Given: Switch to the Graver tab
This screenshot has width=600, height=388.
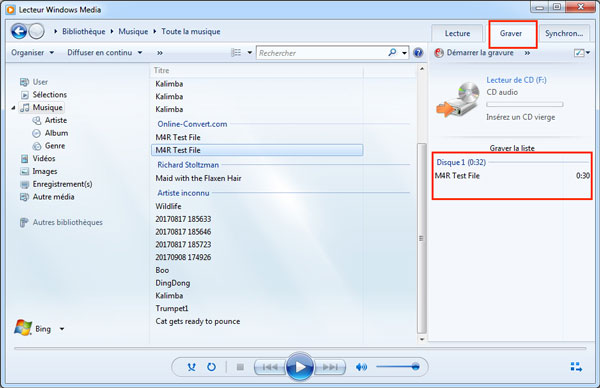Looking at the screenshot, I should click(x=511, y=33).
